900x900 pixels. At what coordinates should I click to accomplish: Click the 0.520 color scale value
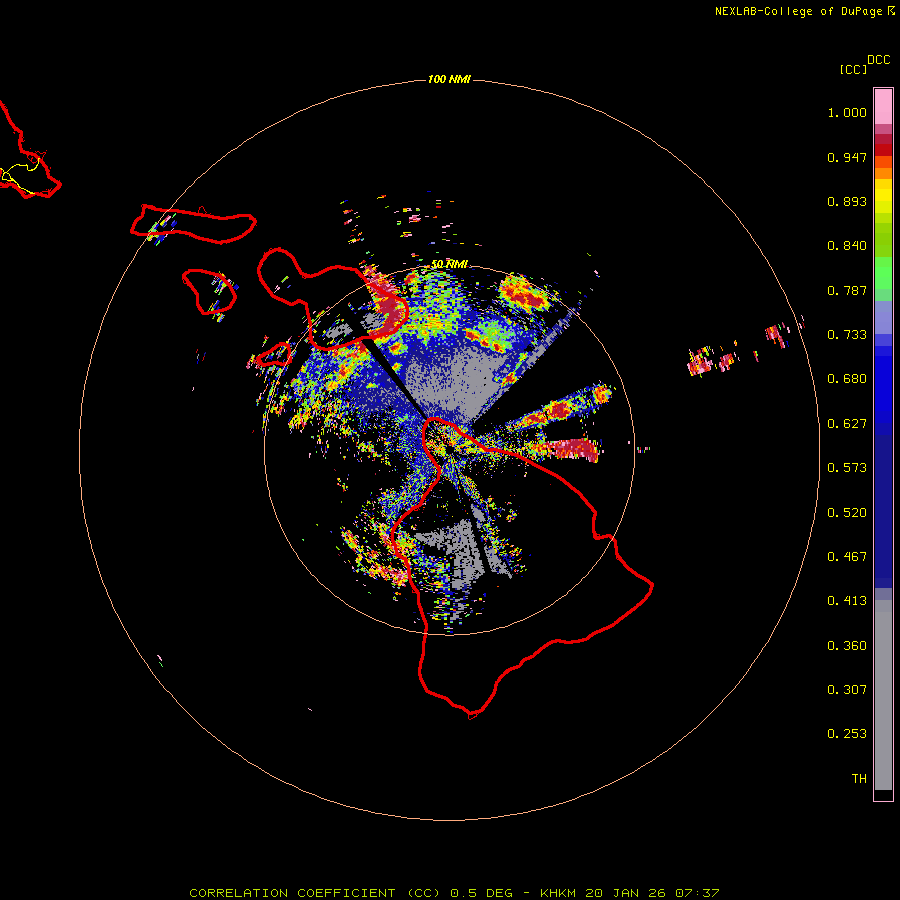pos(847,513)
